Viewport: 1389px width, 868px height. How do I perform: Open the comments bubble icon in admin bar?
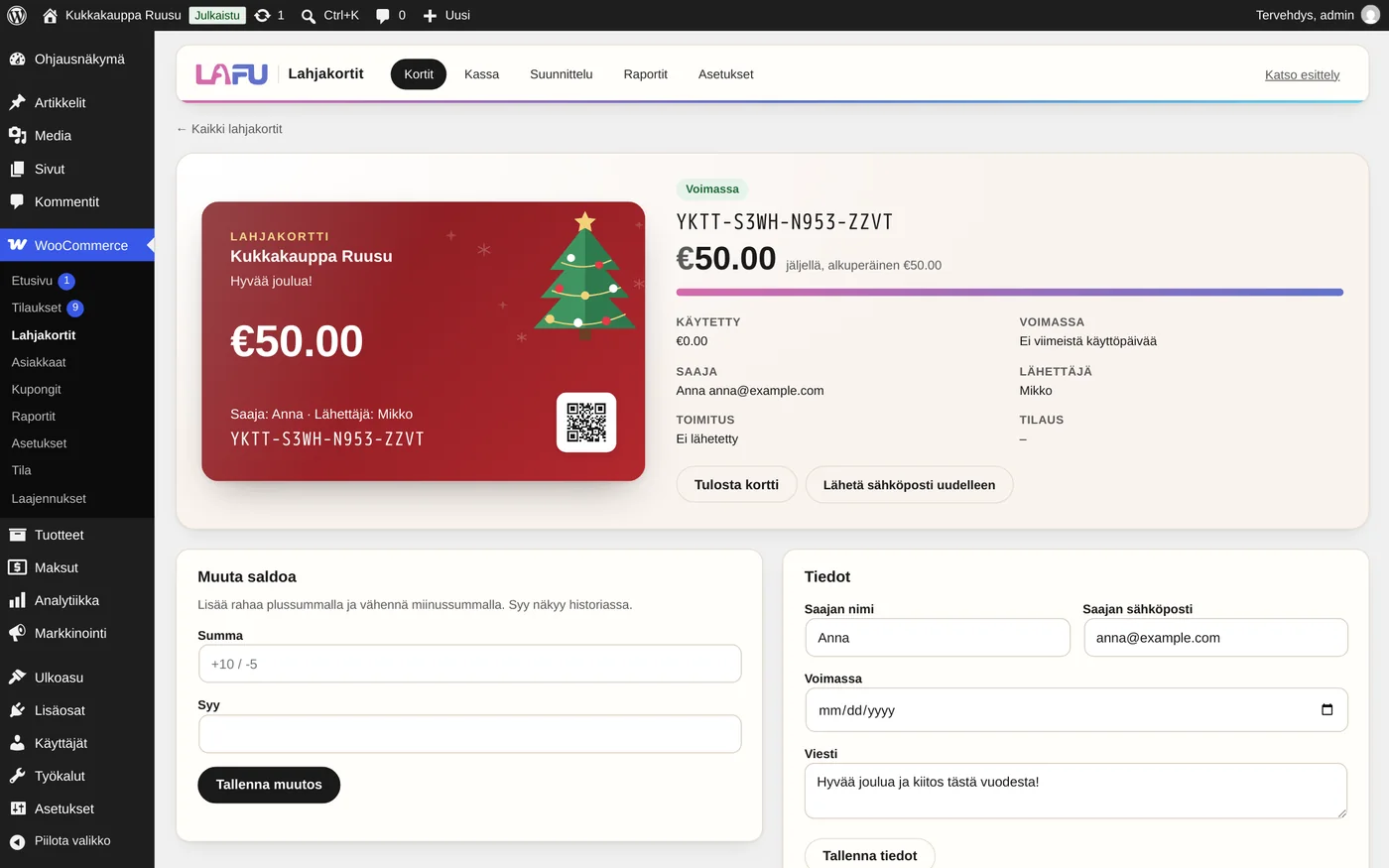click(x=383, y=16)
